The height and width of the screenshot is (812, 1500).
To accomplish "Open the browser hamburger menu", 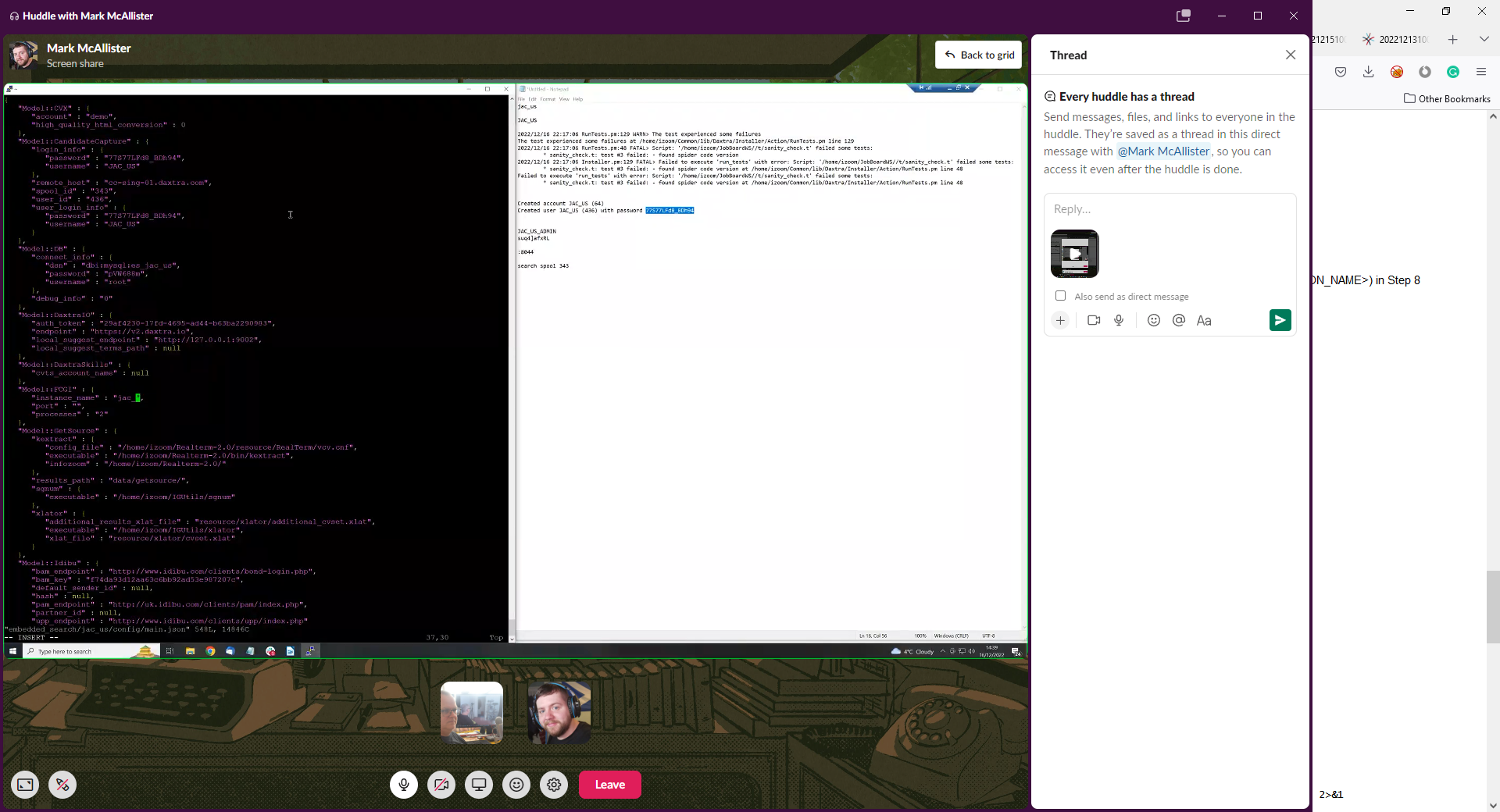I will point(1481,72).
